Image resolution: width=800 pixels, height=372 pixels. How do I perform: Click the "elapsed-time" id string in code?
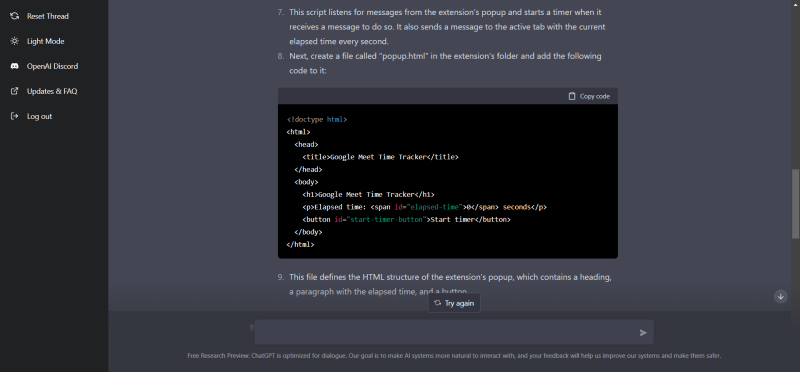(x=435, y=207)
